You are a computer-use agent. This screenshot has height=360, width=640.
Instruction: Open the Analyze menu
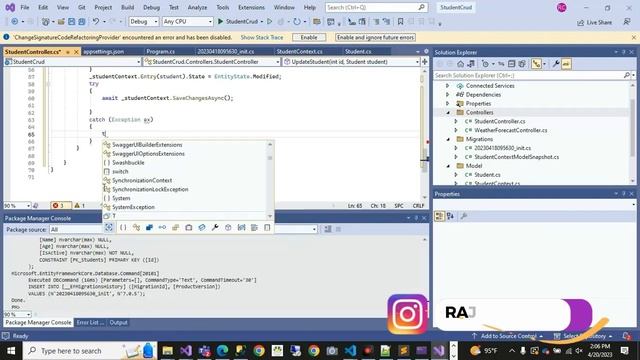[197, 7]
